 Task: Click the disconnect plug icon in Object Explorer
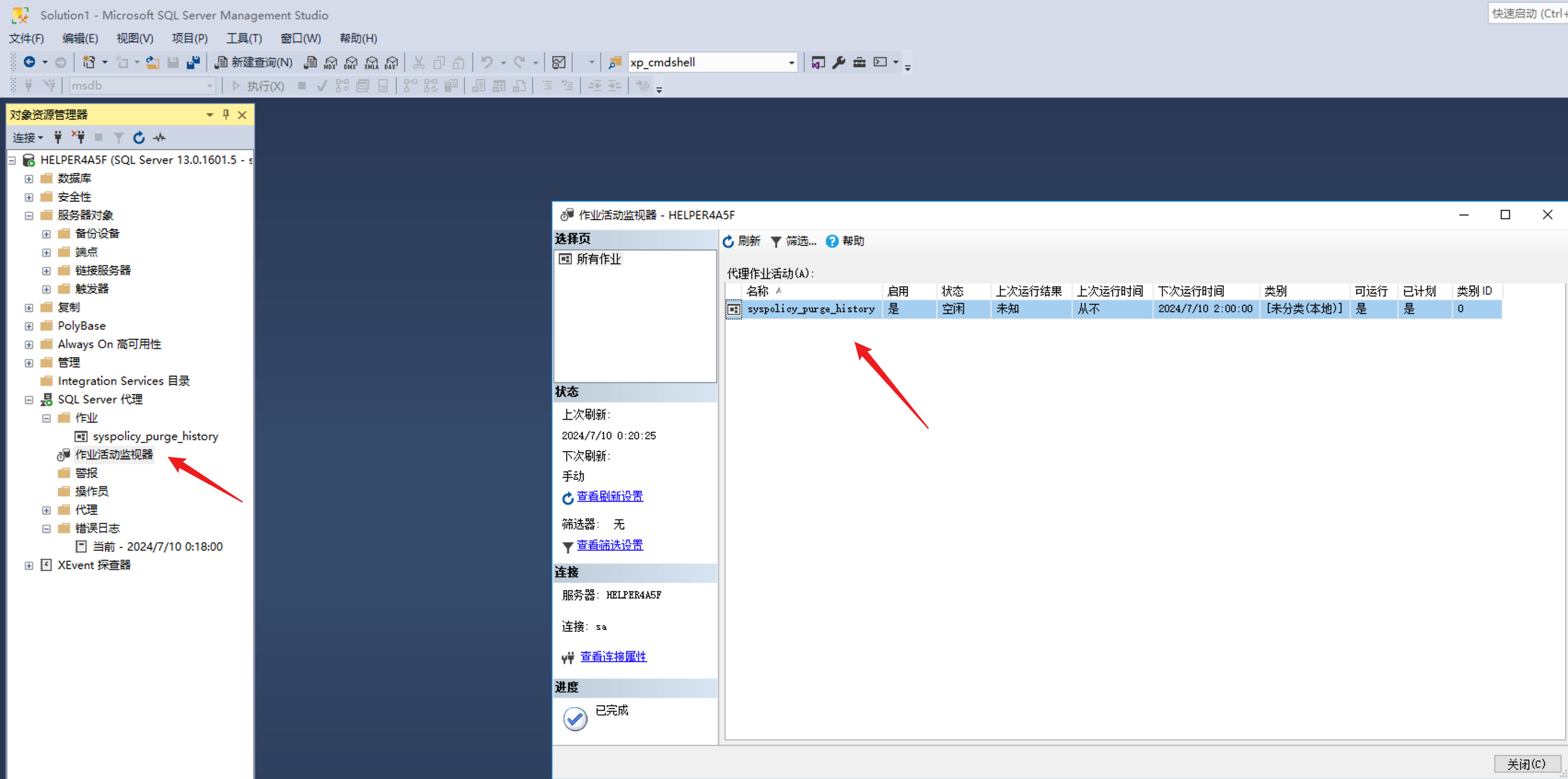tap(79, 138)
